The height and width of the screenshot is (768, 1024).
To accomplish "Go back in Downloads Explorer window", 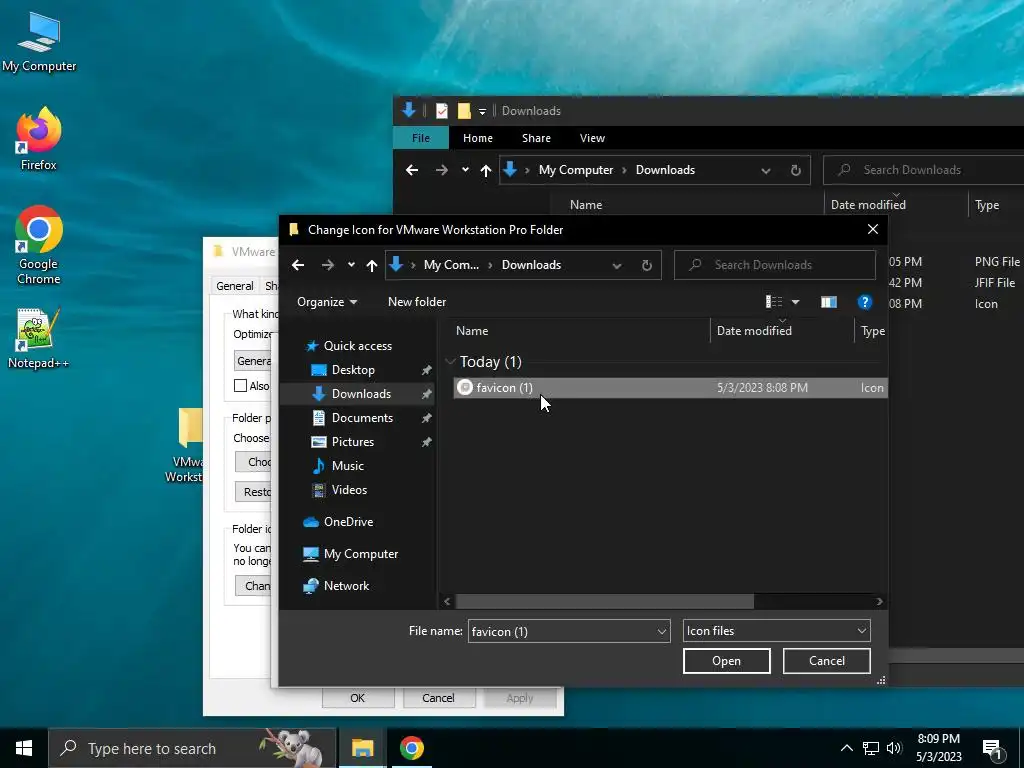I will (x=411, y=170).
